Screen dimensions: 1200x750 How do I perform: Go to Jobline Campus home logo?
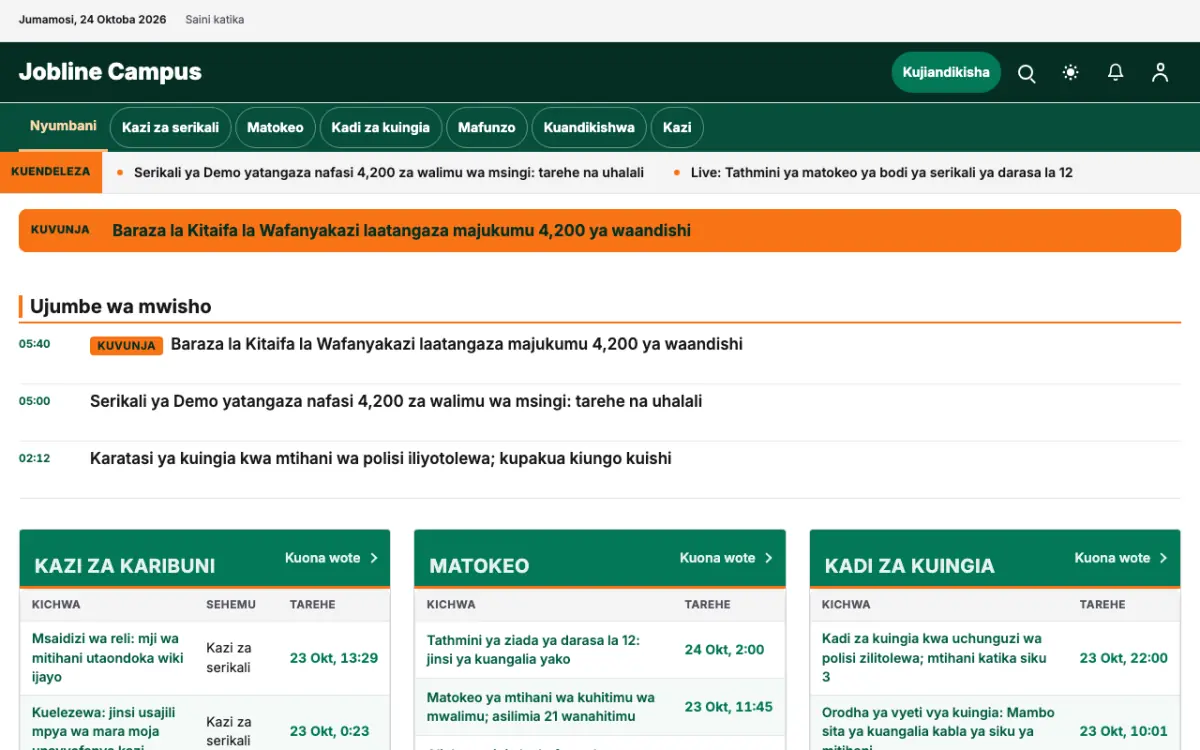click(110, 72)
